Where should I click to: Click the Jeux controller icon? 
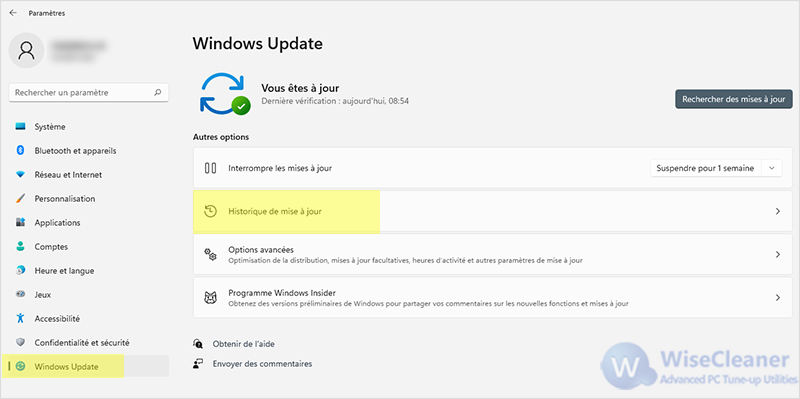click(x=20, y=294)
